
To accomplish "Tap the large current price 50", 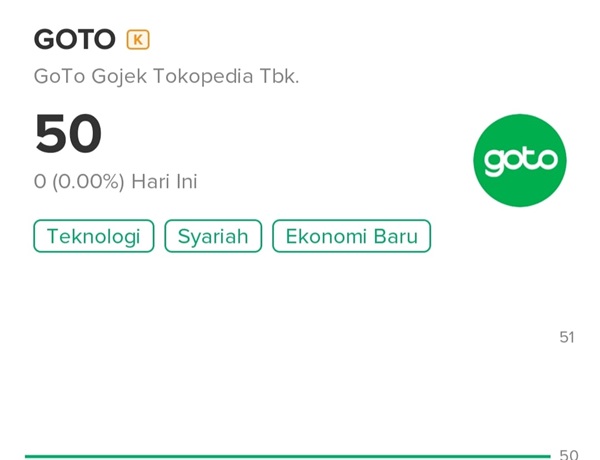I will (68, 134).
